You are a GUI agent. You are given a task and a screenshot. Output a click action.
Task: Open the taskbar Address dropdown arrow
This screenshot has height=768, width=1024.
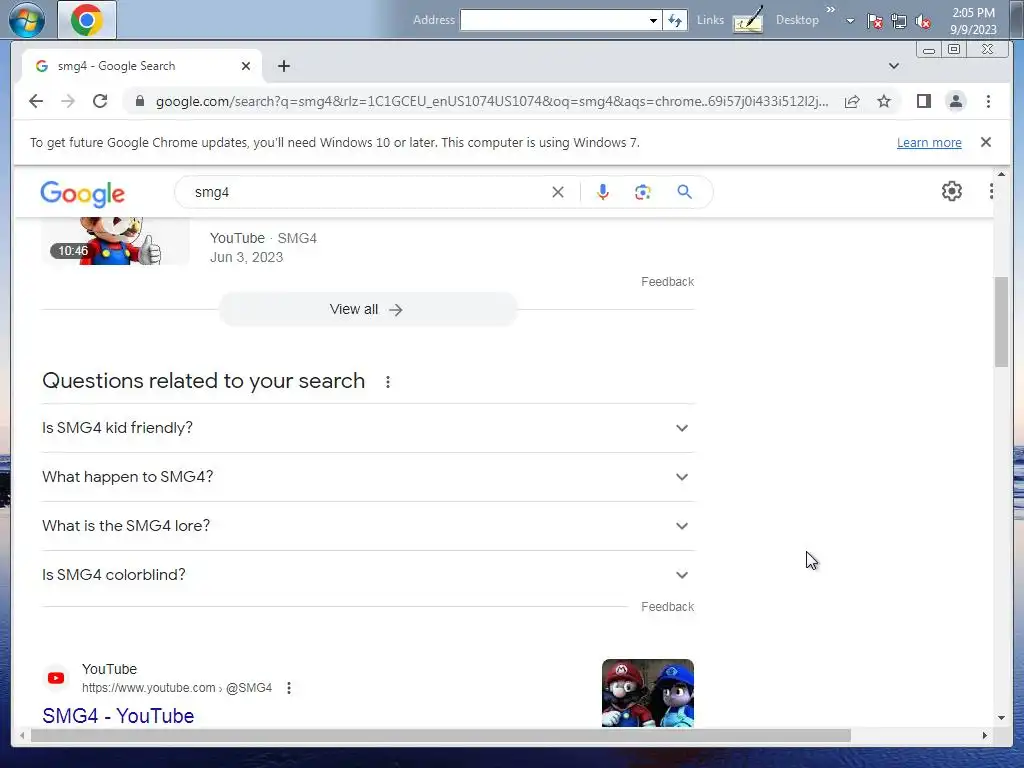tap(653, 20)
